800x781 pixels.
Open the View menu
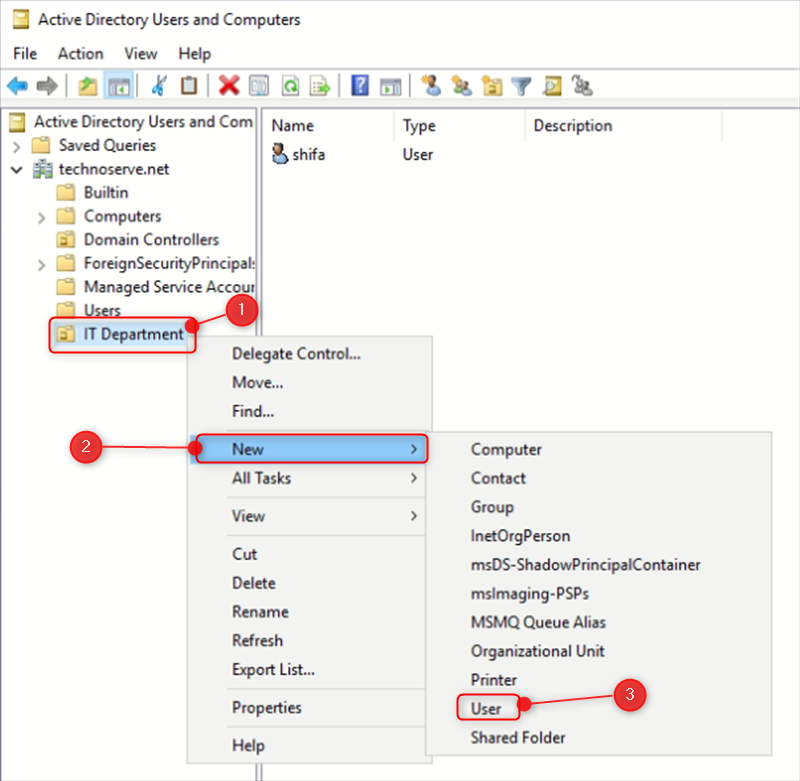click(x=140, y=53)
